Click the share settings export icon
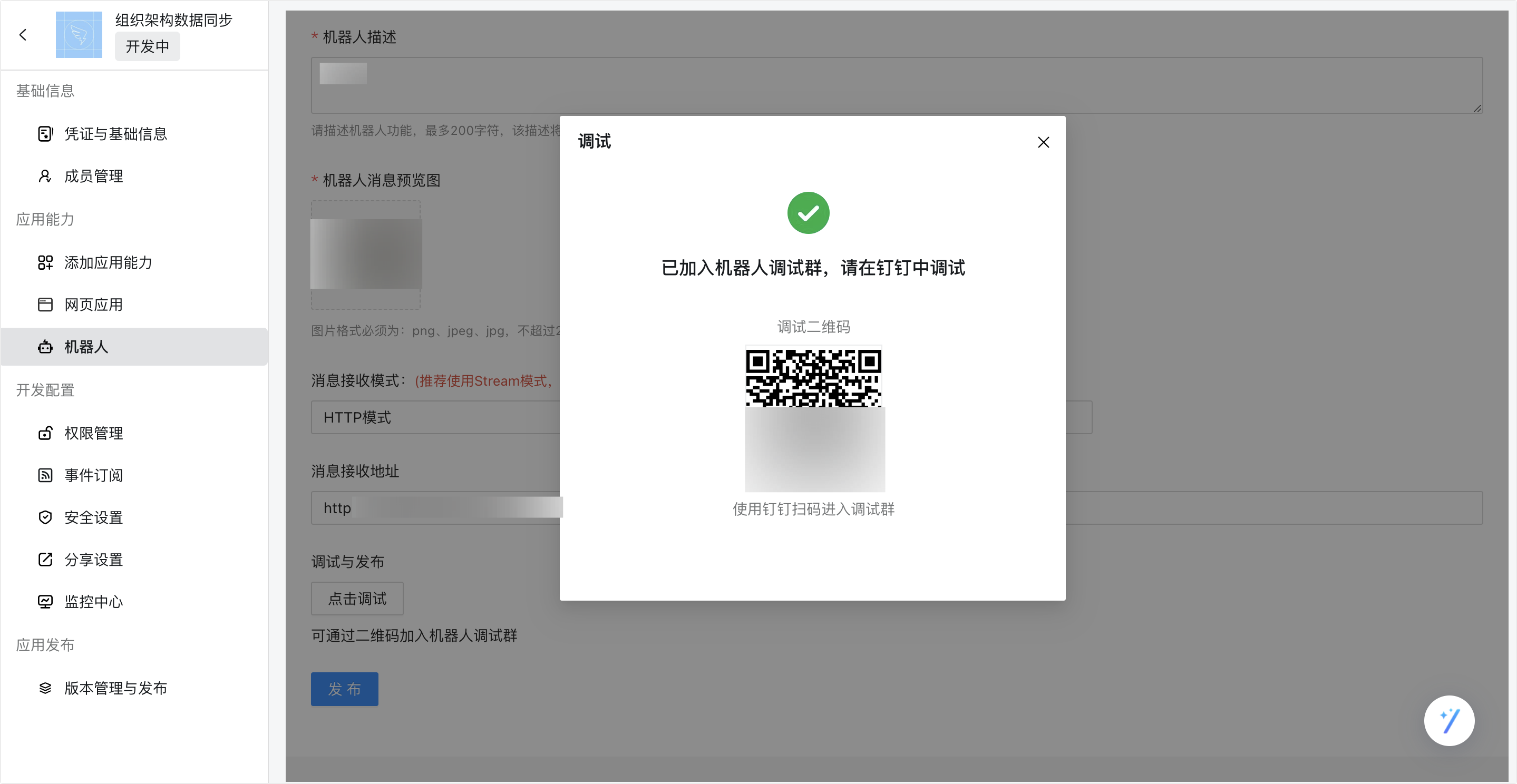The height and width of the screenshot is (784, 1517). point(45,559)
